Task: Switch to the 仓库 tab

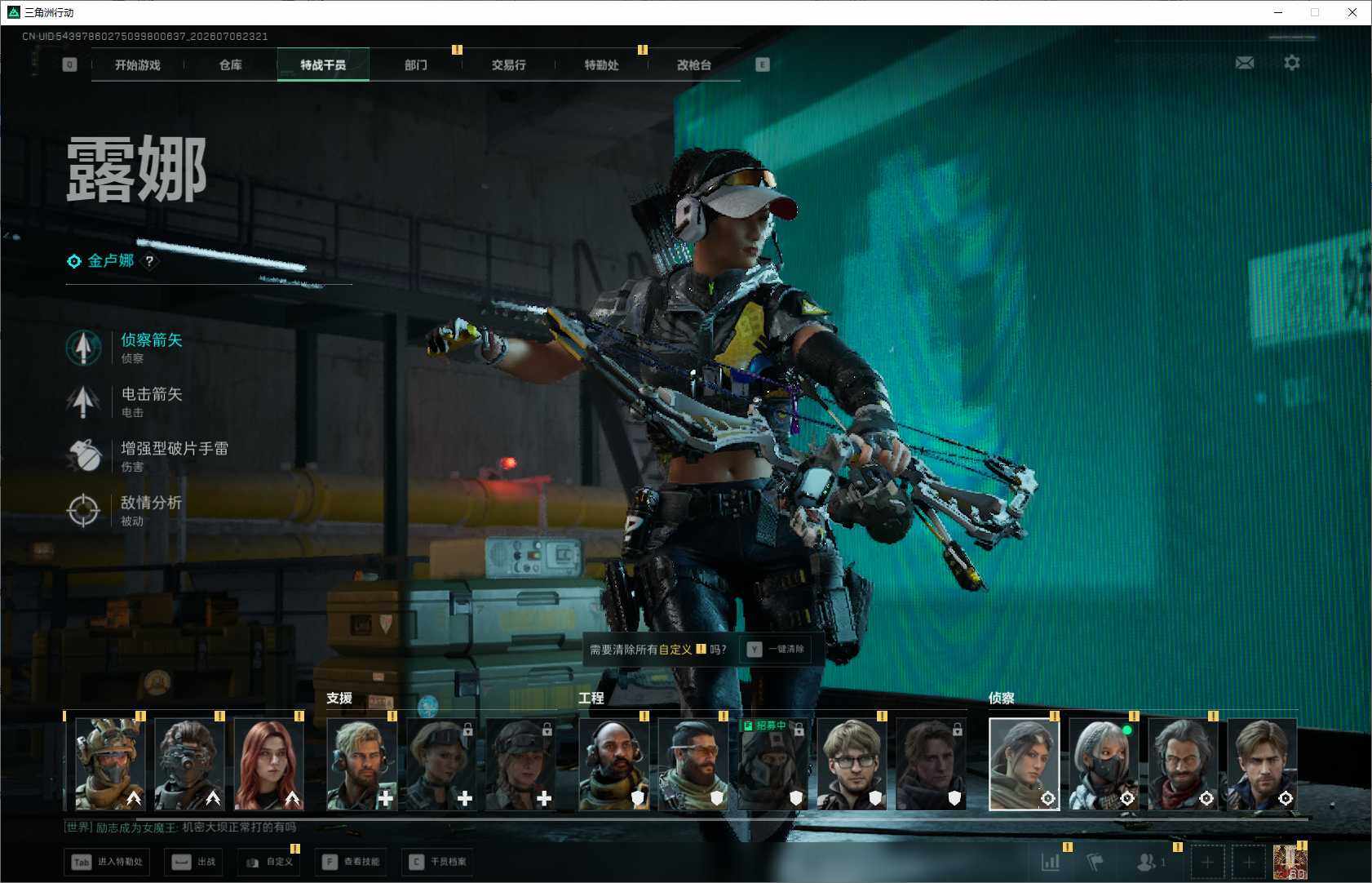Action: tap(231, 64)
